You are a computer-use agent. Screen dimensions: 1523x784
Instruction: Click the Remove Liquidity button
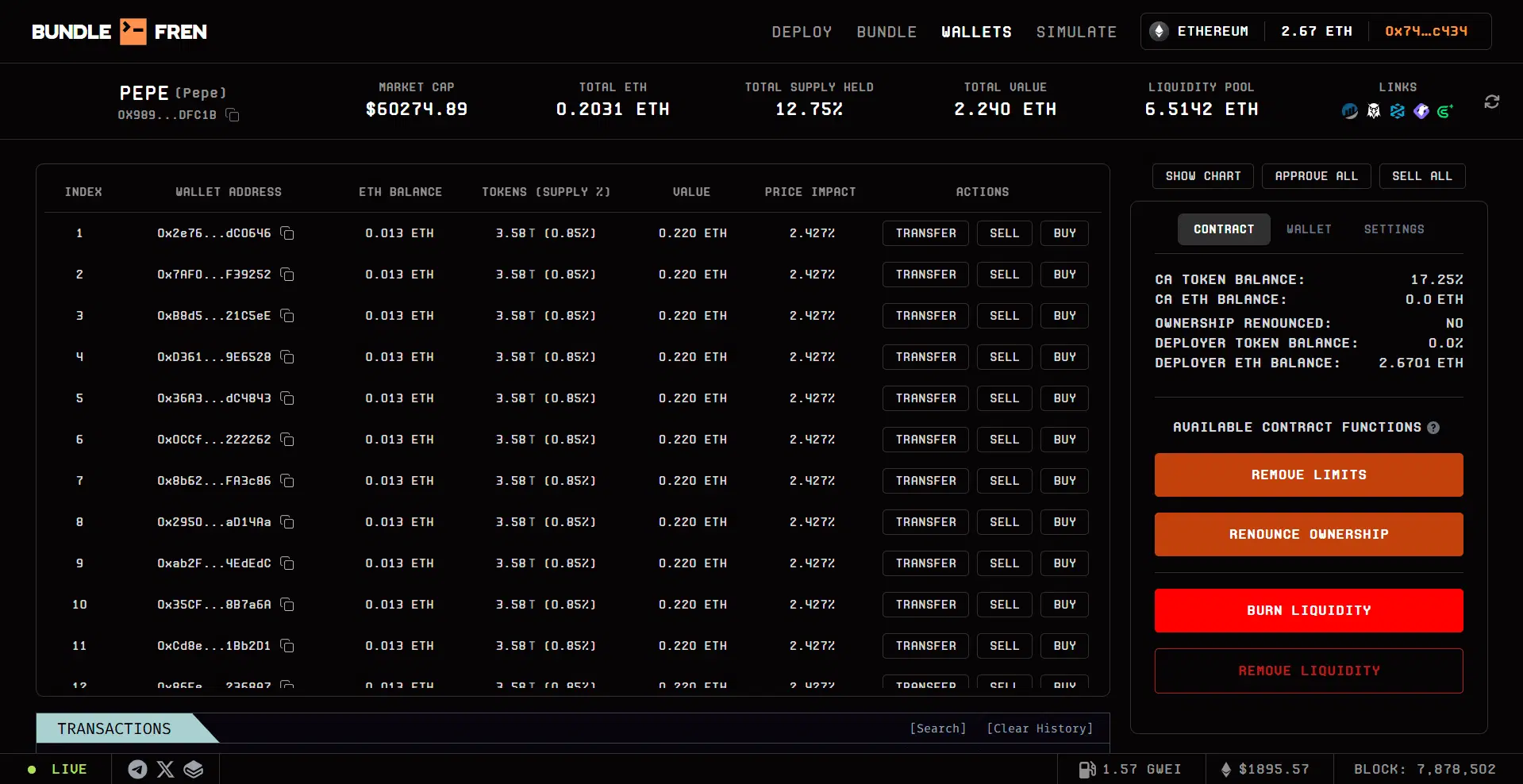pos(1309,671)
